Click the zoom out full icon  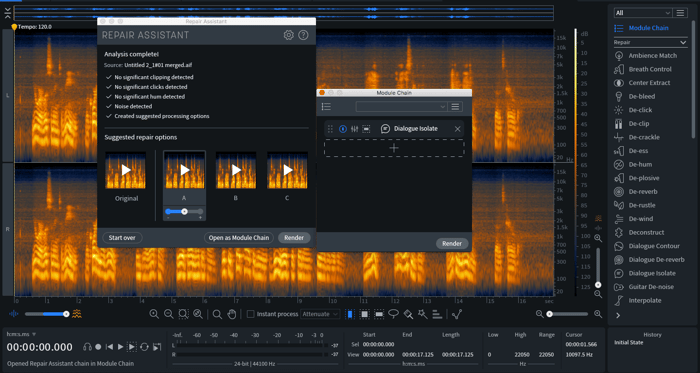click(x=198, y=314)
